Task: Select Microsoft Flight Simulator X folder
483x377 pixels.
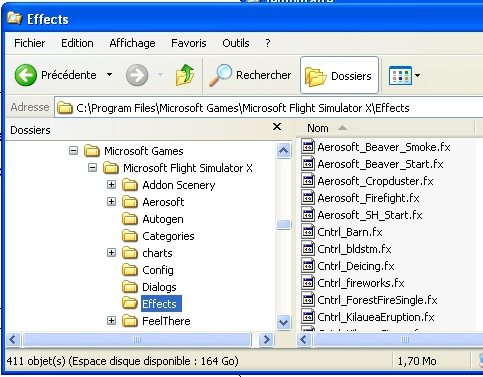Action: click(188, 168)
